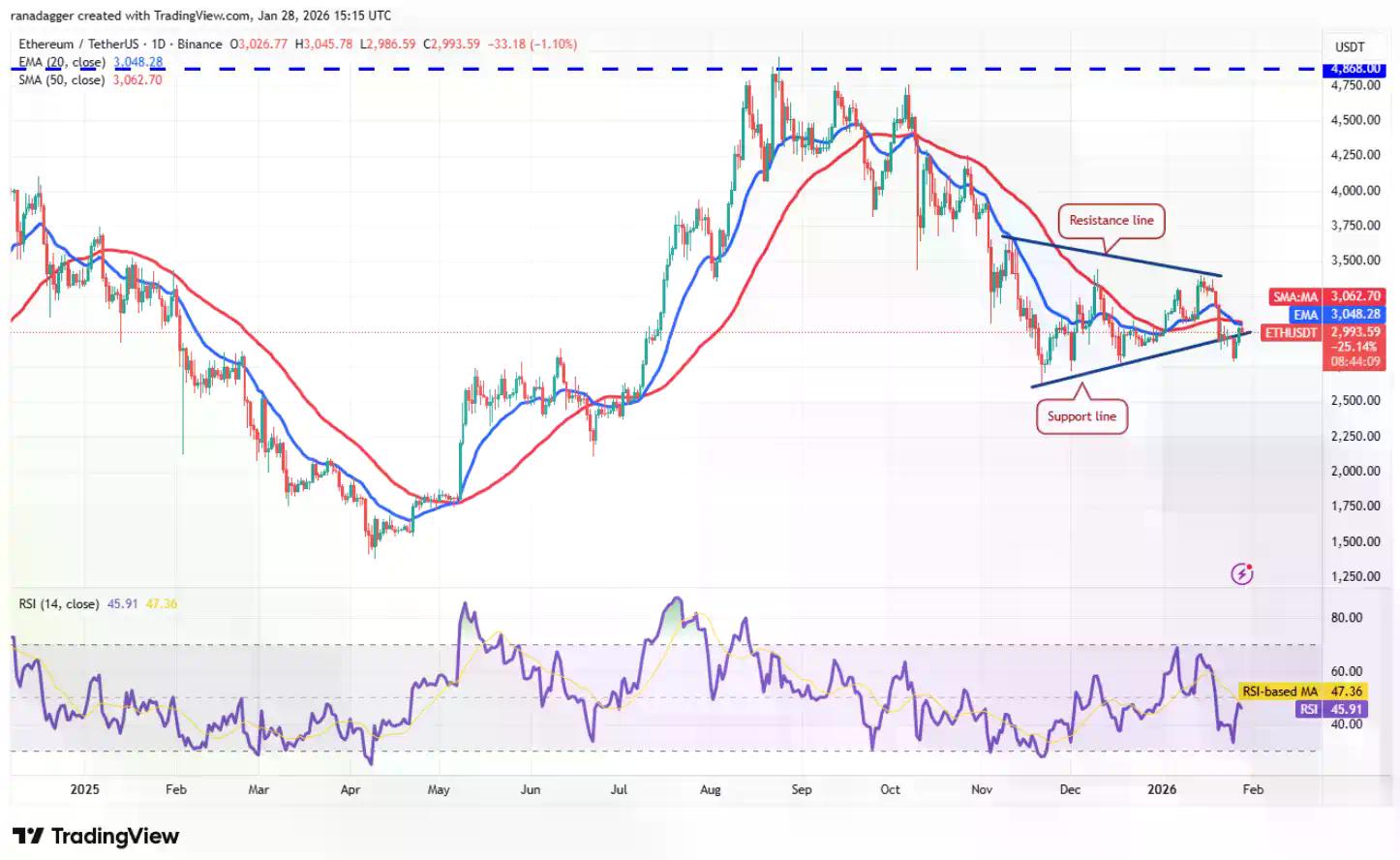1400x860 pixels.
Task: Select the Support line callout label
Action: [1081, 416]
